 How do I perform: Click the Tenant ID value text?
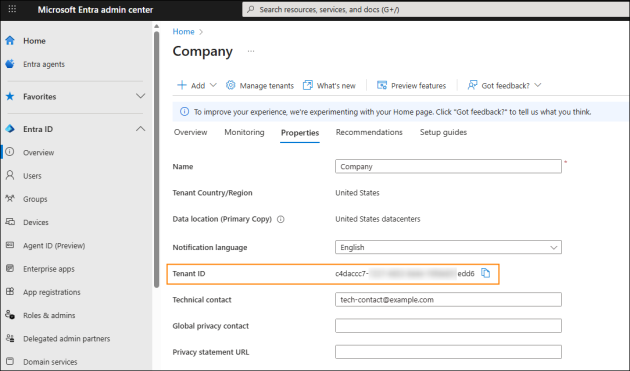[405, 274]
